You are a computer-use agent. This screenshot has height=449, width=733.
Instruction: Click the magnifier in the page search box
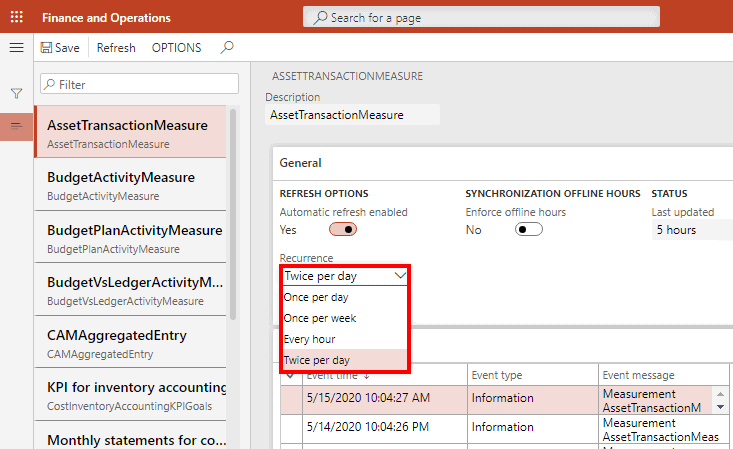coord(320,18)
